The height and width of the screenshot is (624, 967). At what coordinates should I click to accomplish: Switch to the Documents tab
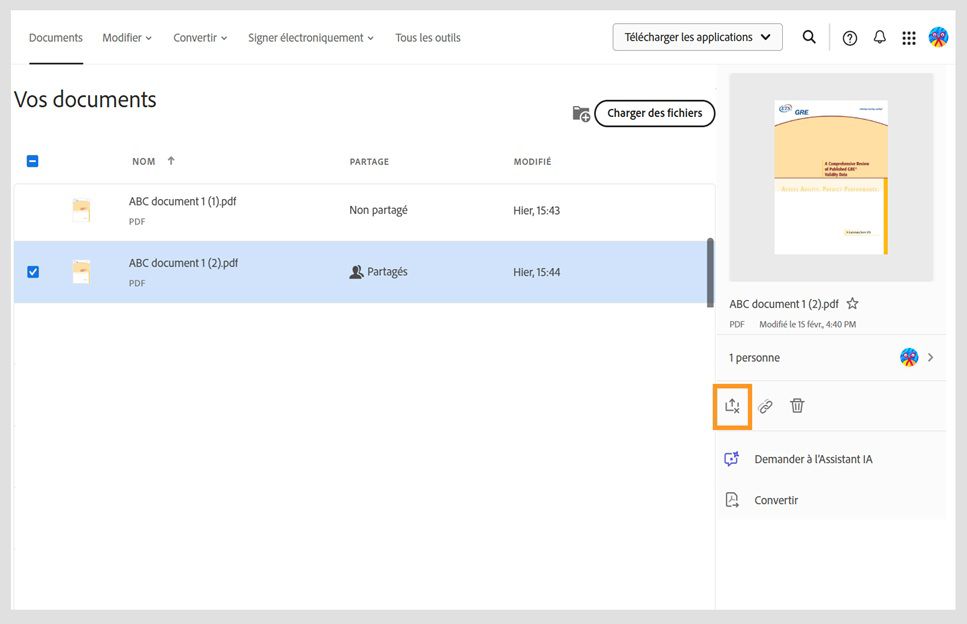point(56,38)
